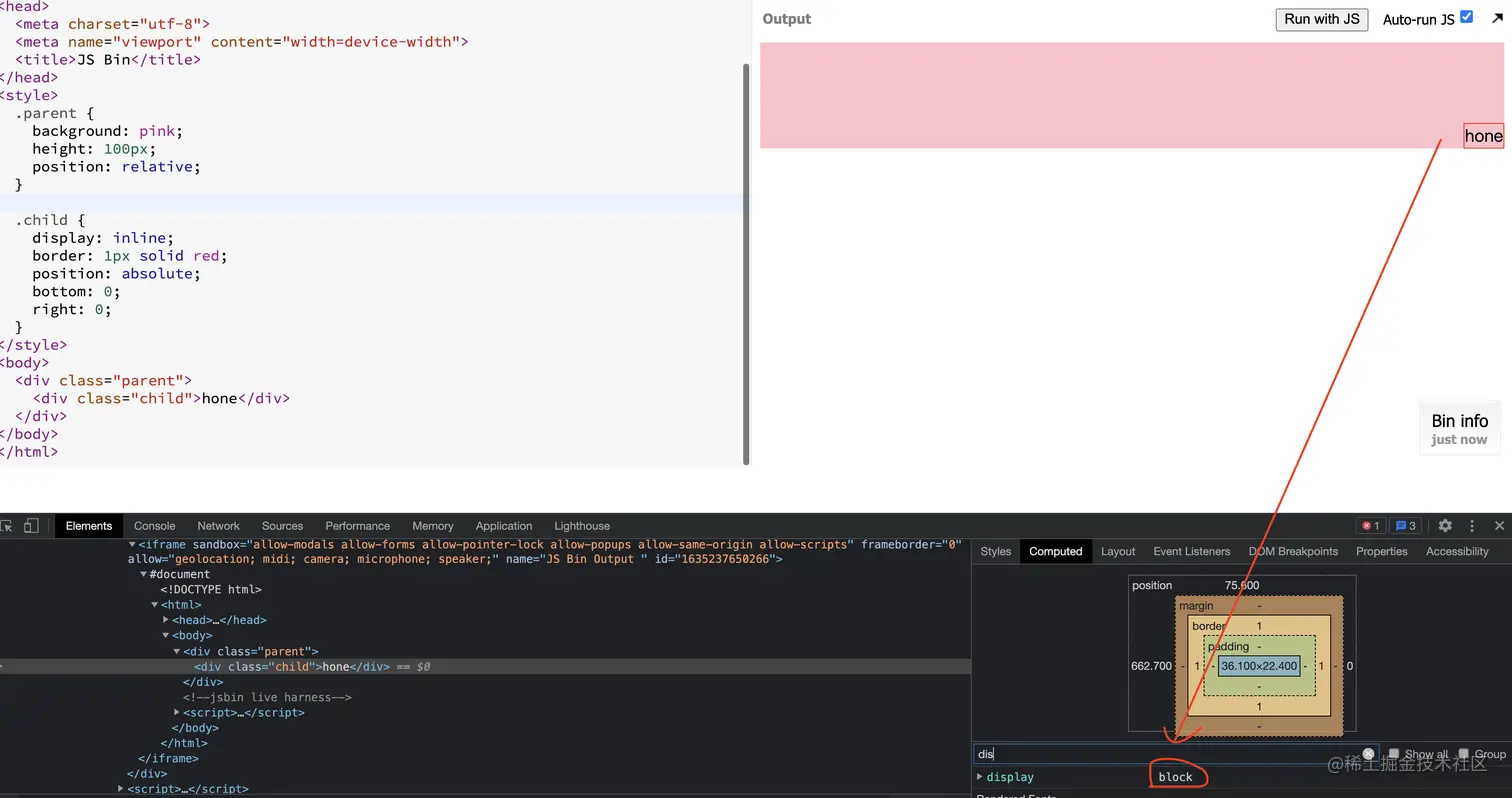This screenshot has height=798, width=1512.
Task: Open DevTools three-dot customize menu
Action: [x=1472, y=526]
